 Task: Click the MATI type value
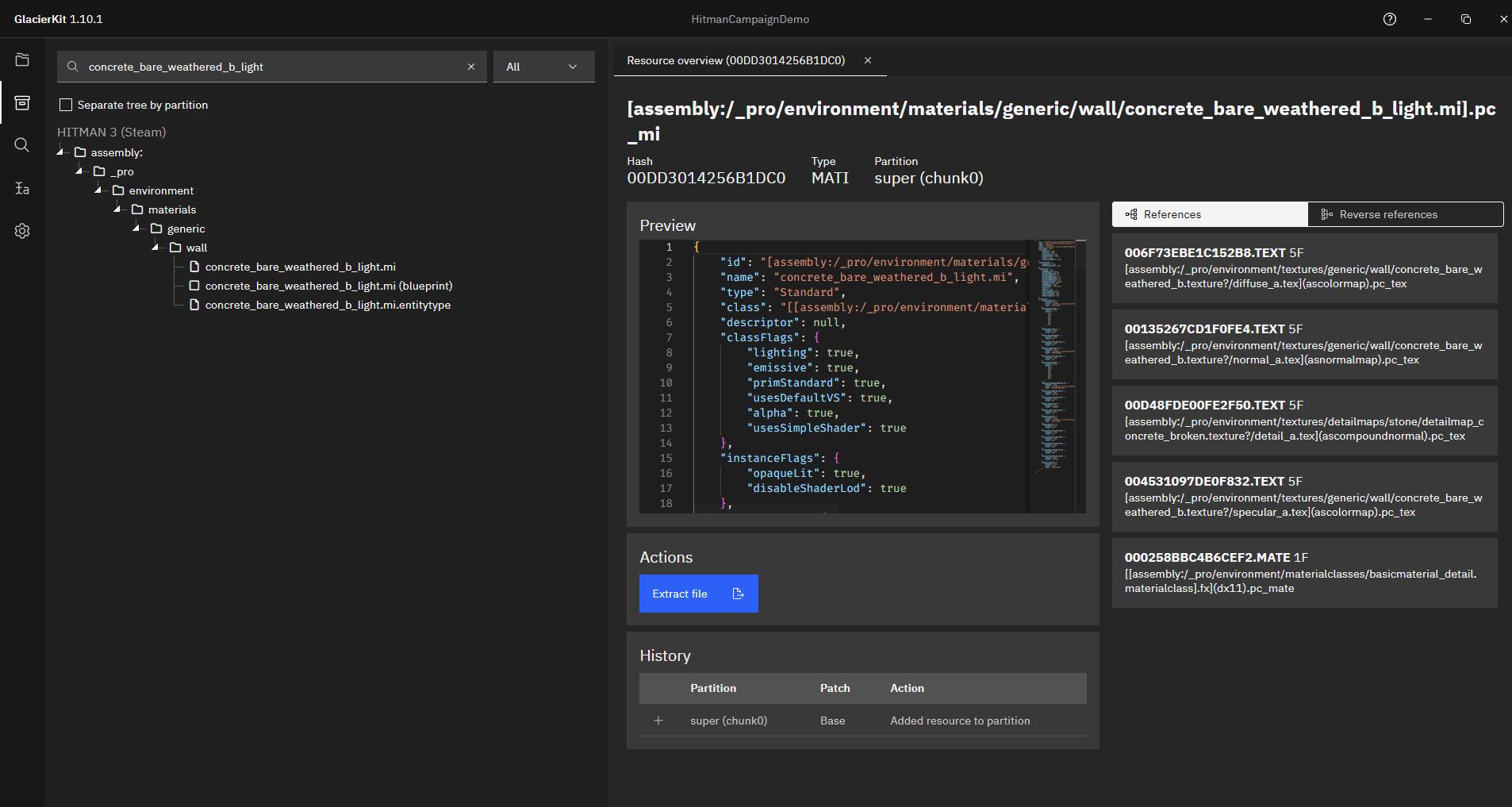(x=830, y=178)
